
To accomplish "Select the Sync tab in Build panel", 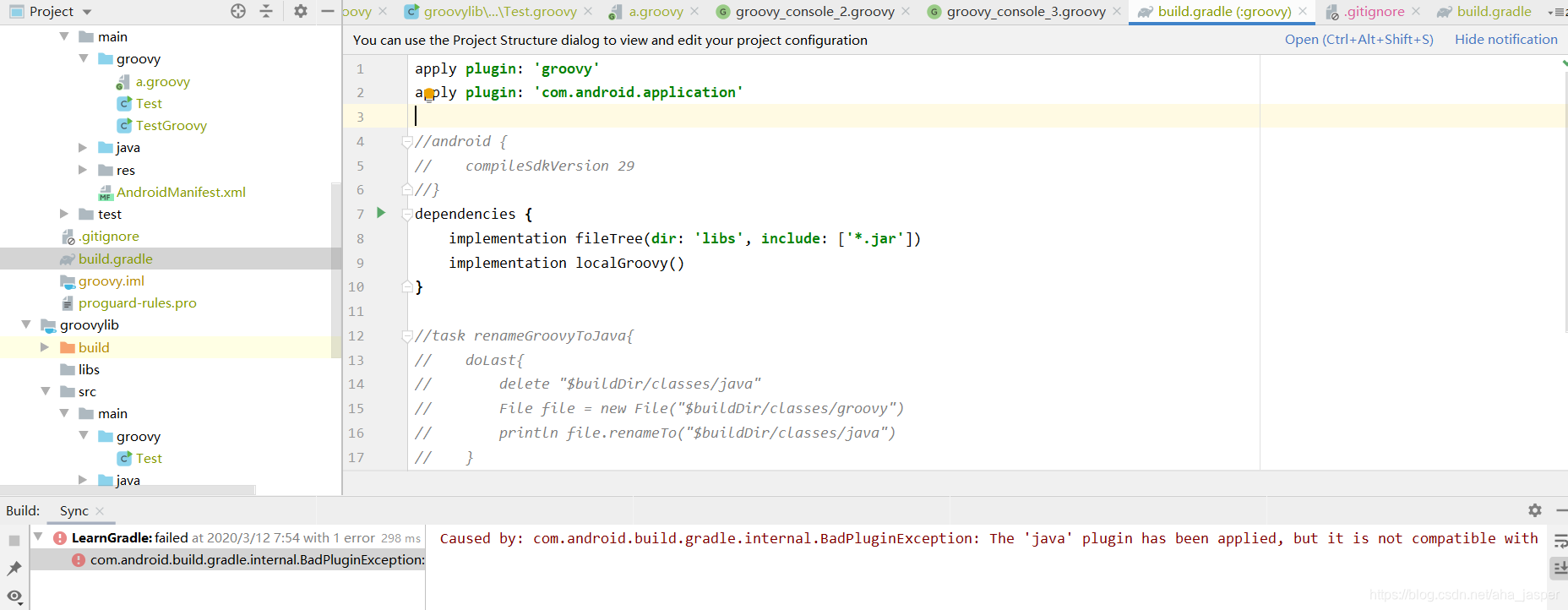I will coord(73,510).
